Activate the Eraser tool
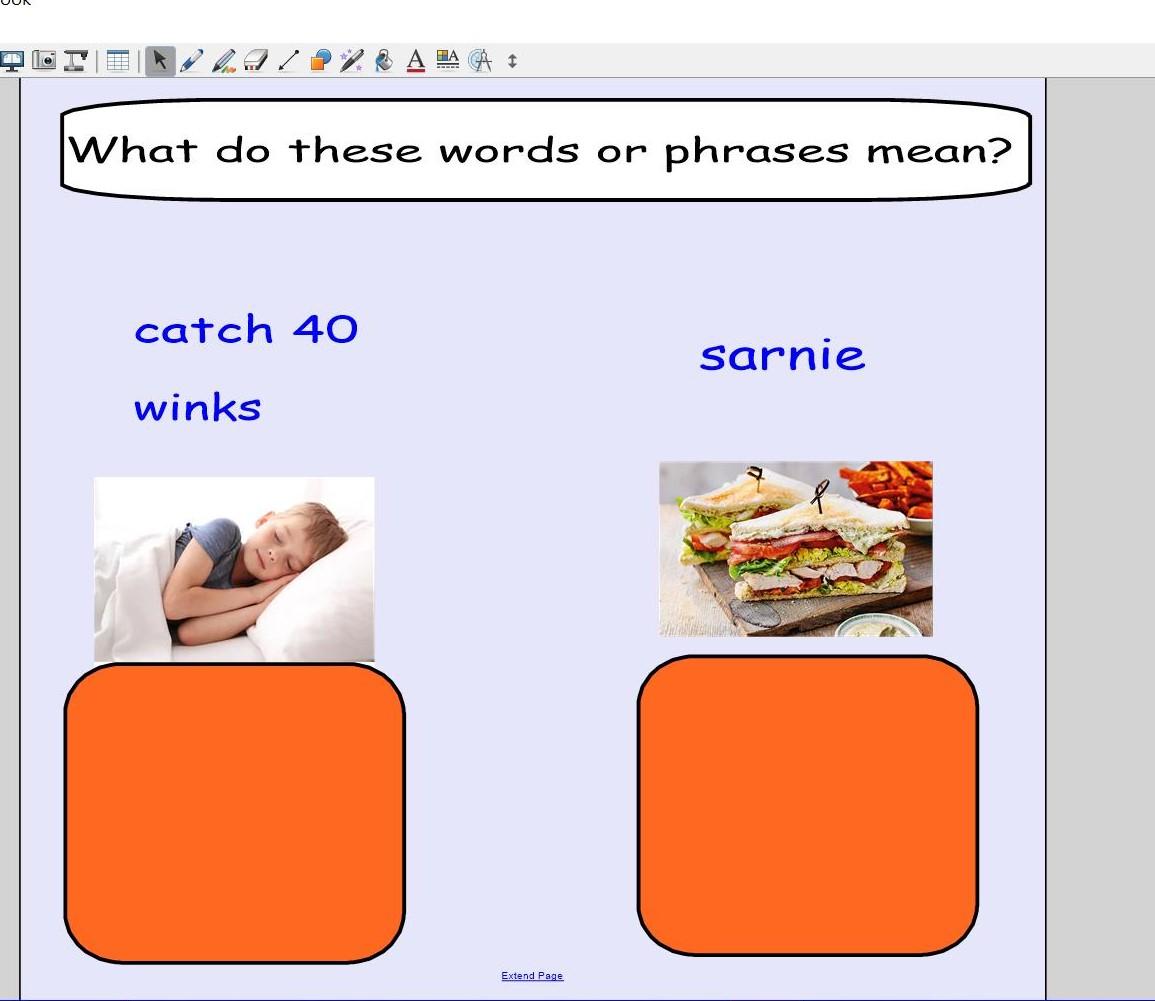 pyautogui.click(x=256, y=61)
